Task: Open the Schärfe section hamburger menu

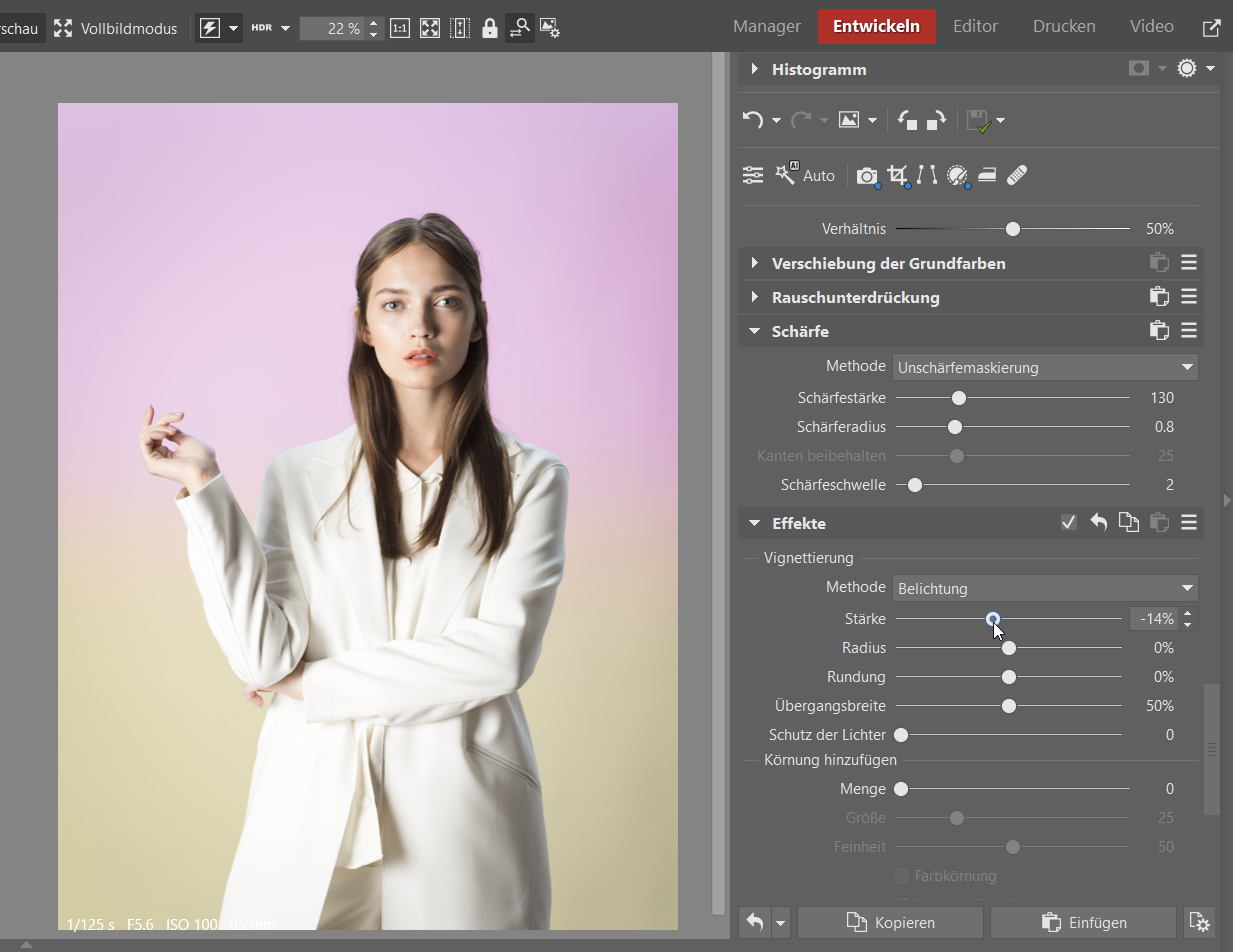Action: click(1189, 331)
